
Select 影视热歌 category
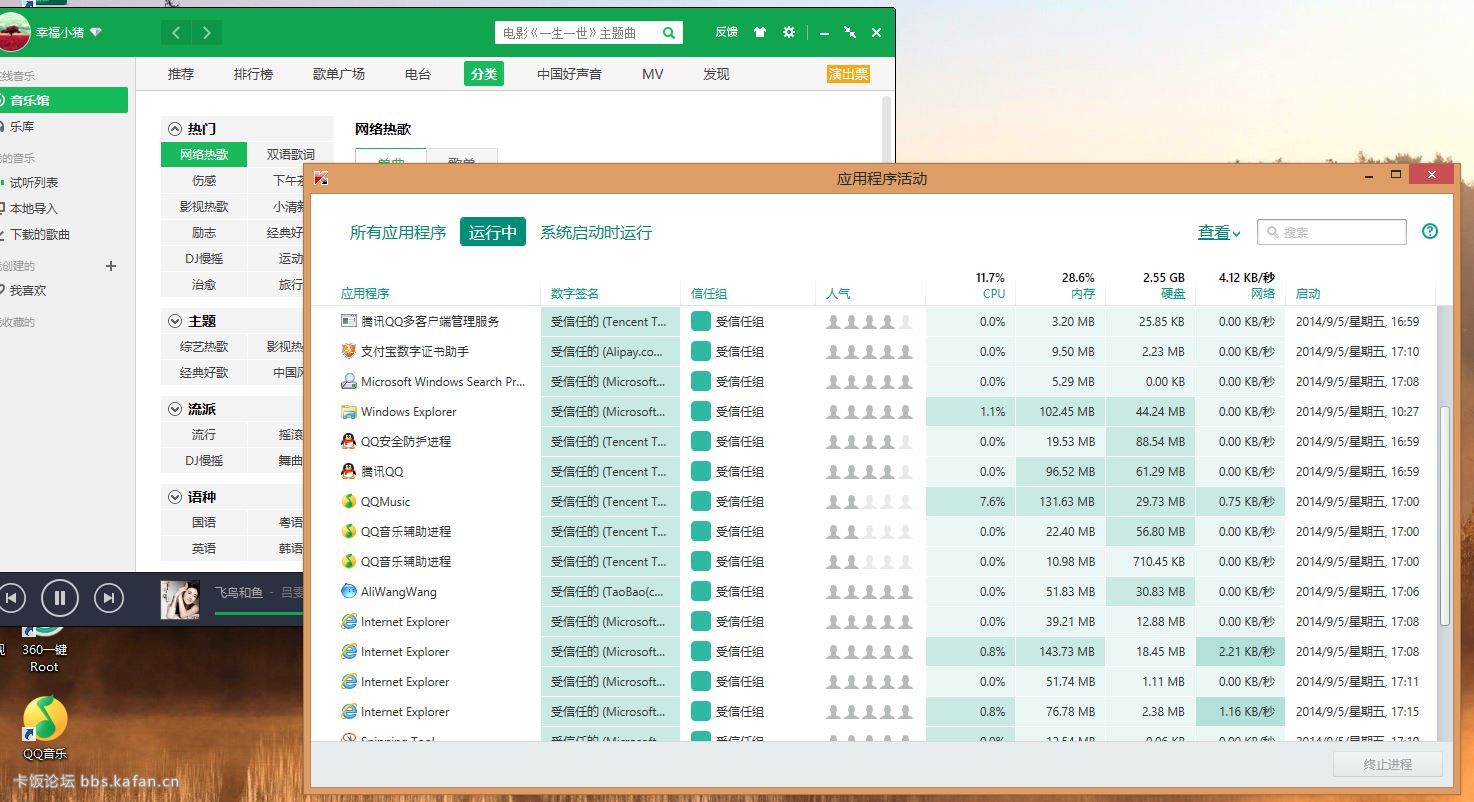pyautogui.click(x=204, y=206)
